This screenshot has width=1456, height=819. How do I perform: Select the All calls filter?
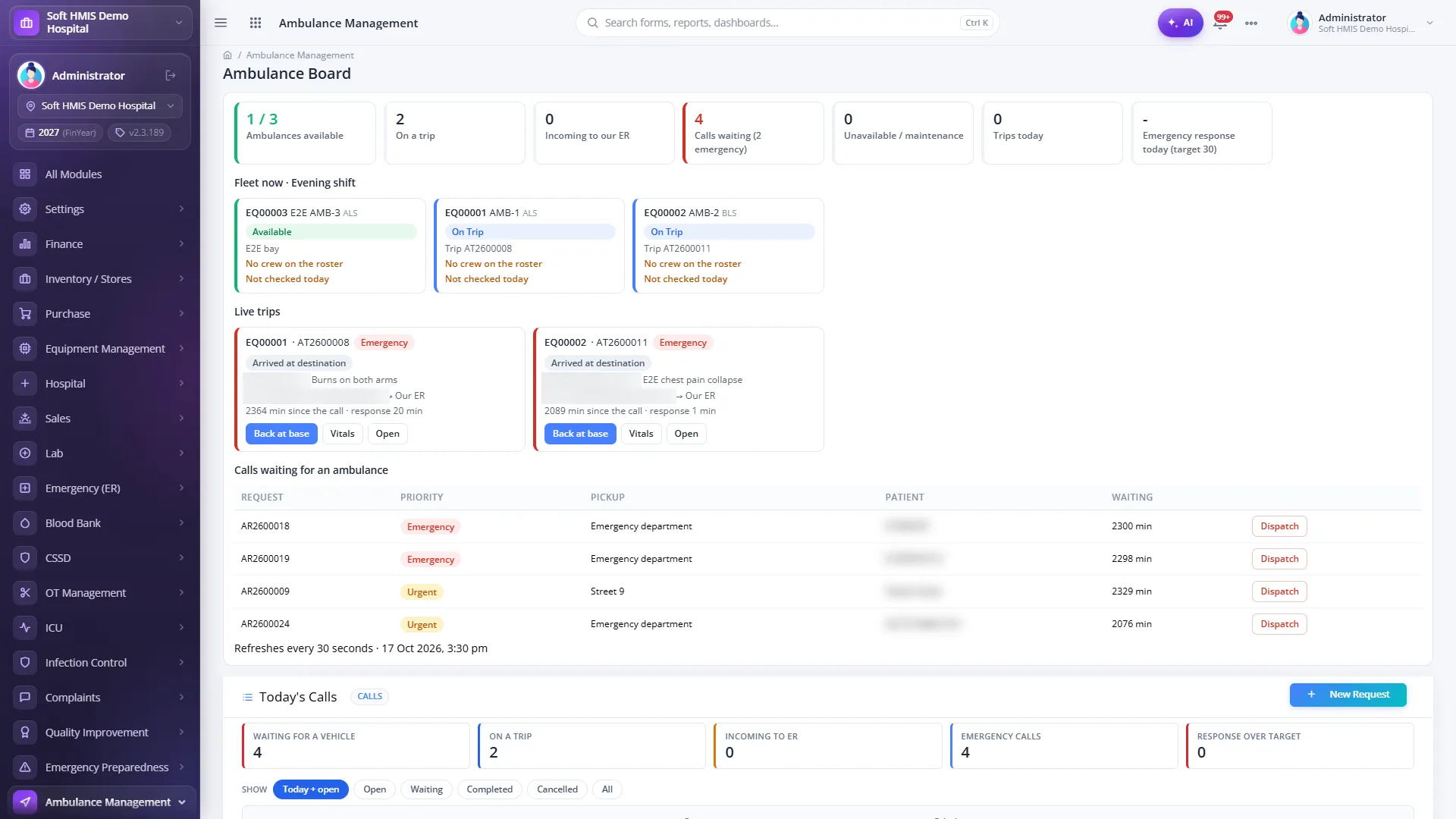pos(607,789)
